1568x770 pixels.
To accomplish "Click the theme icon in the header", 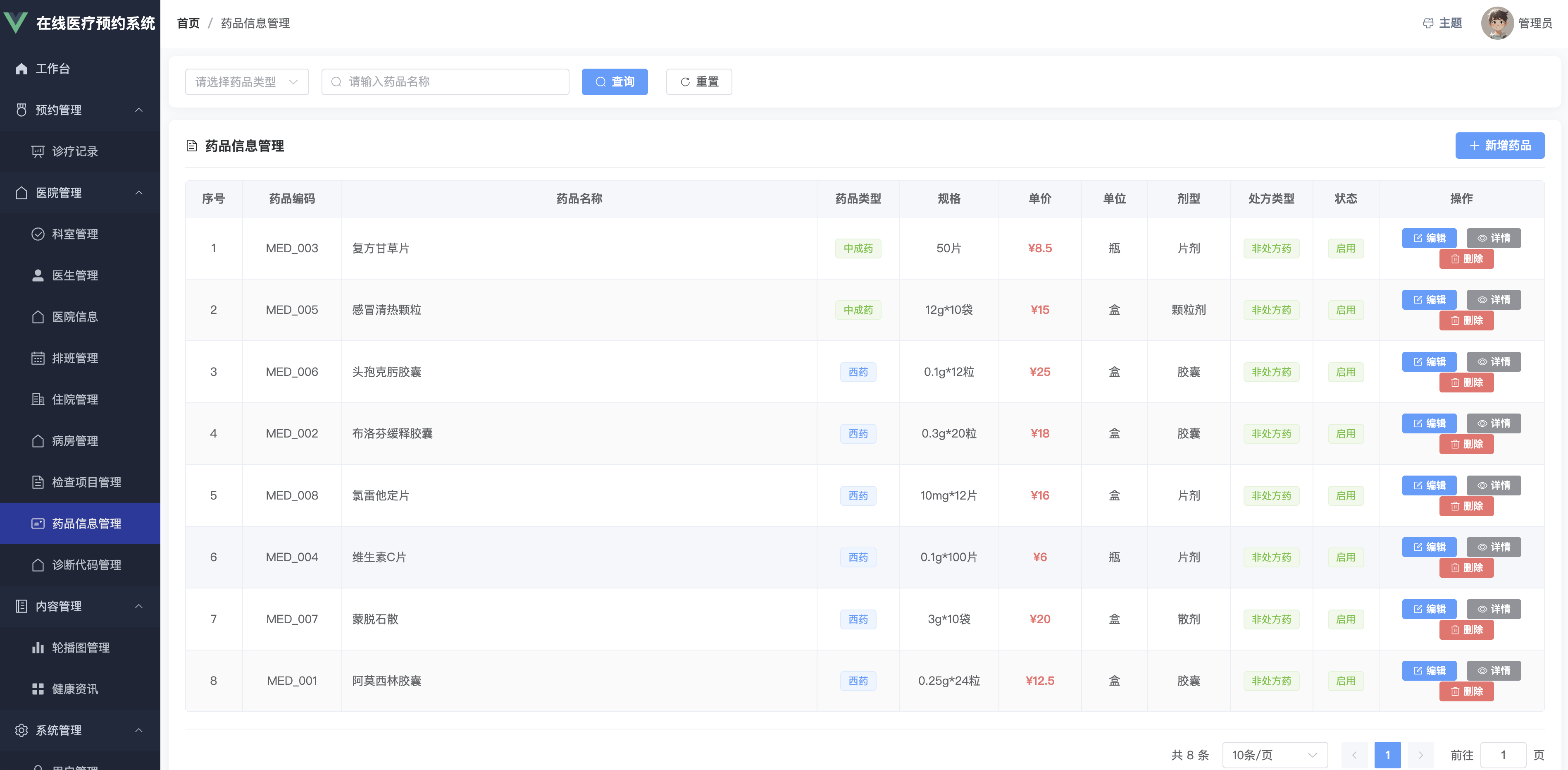I will 1428,23.
